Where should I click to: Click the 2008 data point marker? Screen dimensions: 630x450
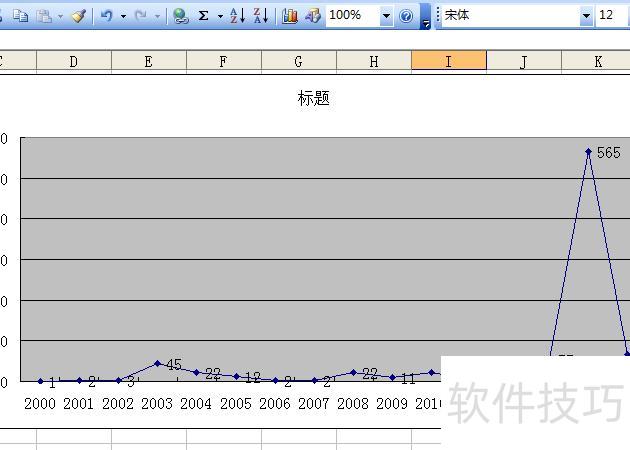tap(354, 372)
